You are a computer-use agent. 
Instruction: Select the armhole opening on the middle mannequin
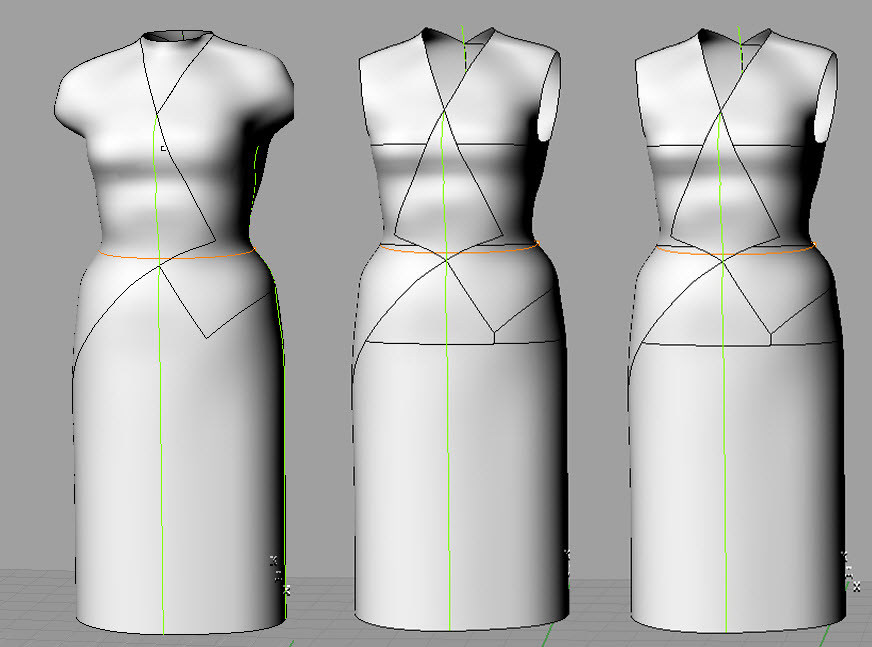548,97
